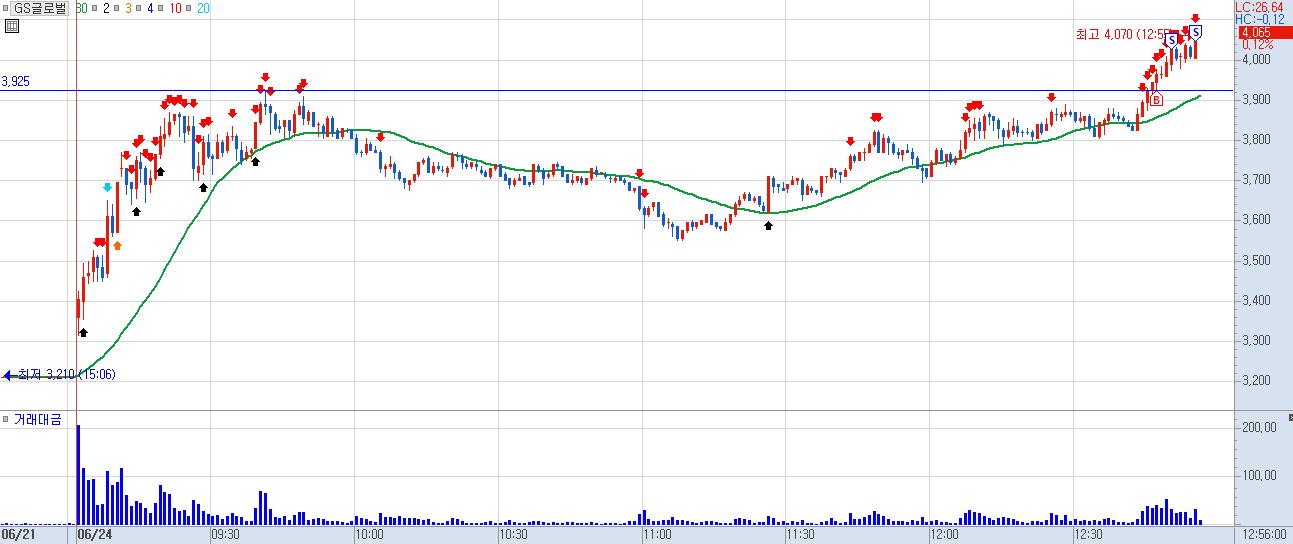Image resolution: width=1293 pixels, height=544 pixels.
Task: Click the LC:26,64 indicator
Action: (1259, 7)
